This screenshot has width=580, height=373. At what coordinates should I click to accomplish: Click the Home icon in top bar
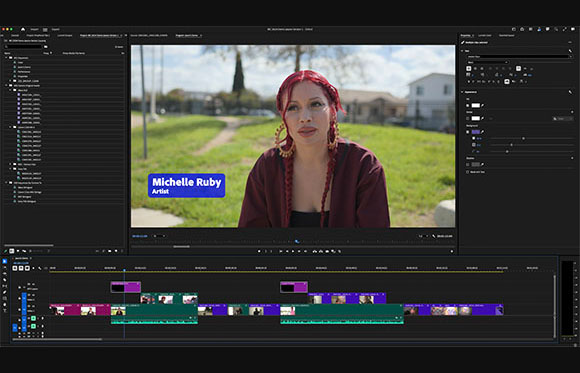point(23,29)
